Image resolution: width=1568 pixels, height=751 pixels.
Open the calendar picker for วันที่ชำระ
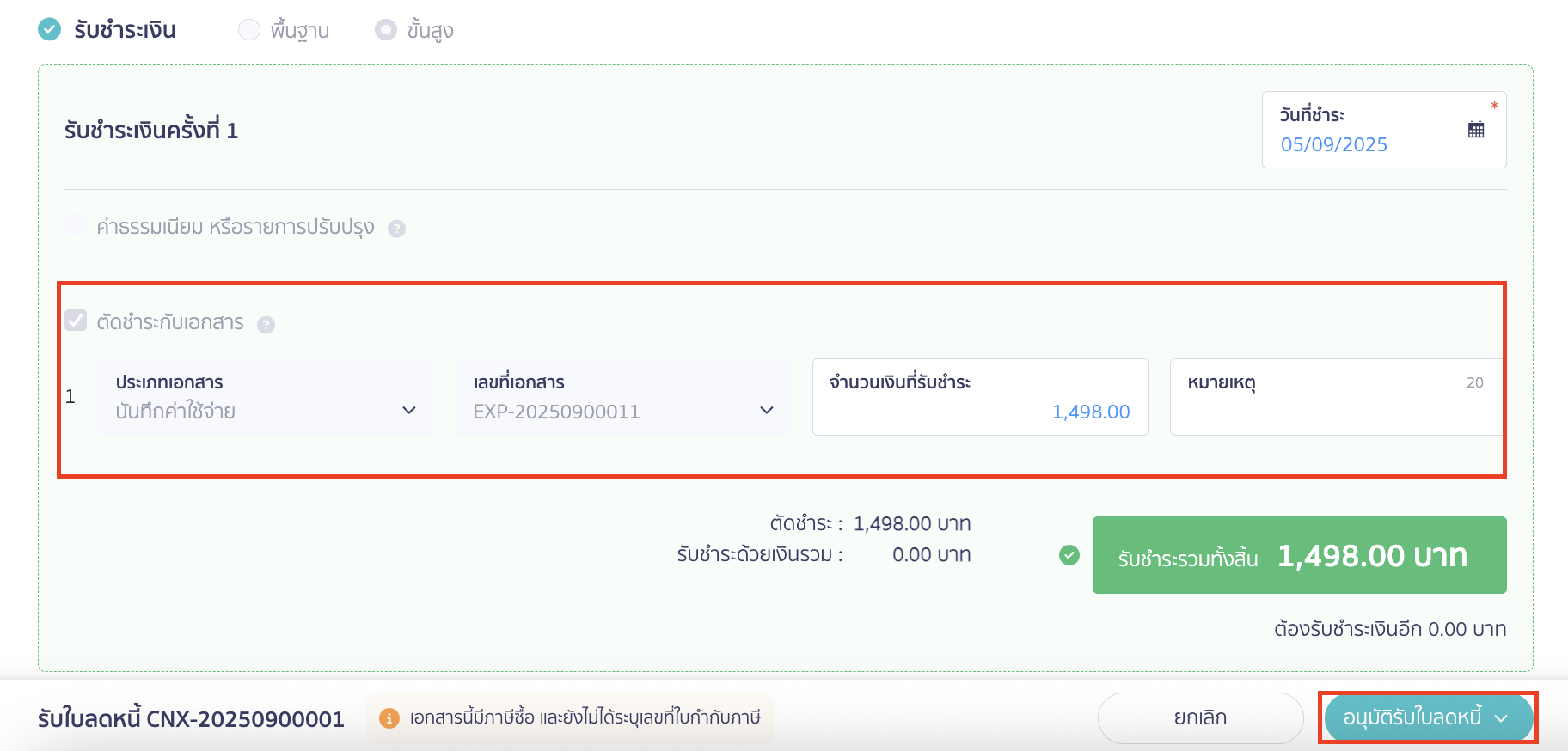pyautogui.click(x=1476, y=128)
